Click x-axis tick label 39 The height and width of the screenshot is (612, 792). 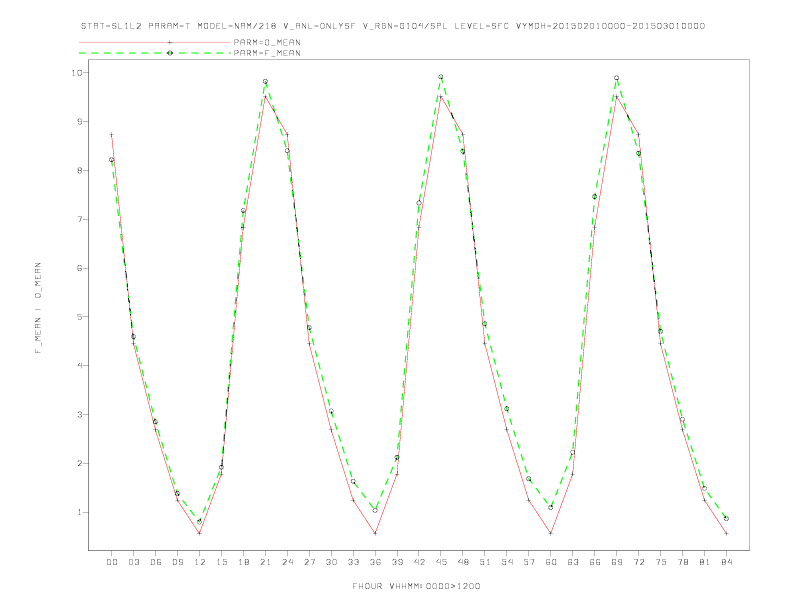pos(397,562)
